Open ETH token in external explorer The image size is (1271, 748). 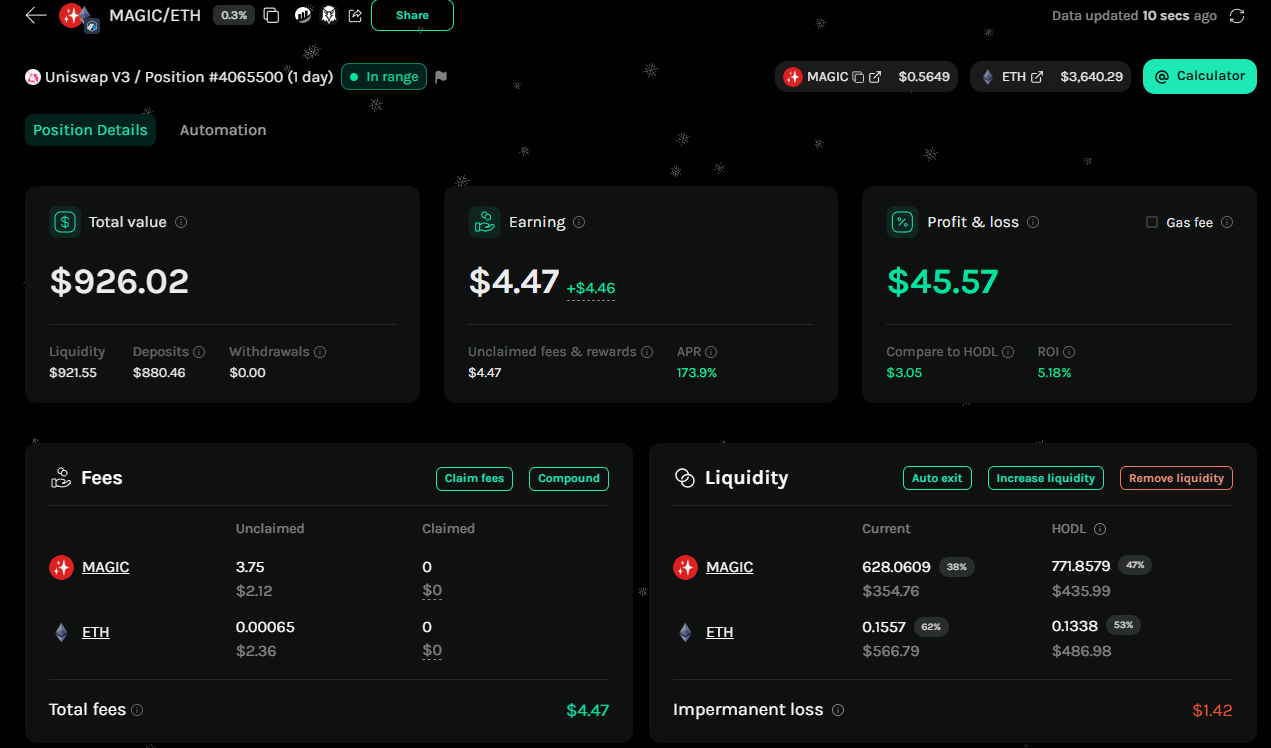coord(1037,77)
